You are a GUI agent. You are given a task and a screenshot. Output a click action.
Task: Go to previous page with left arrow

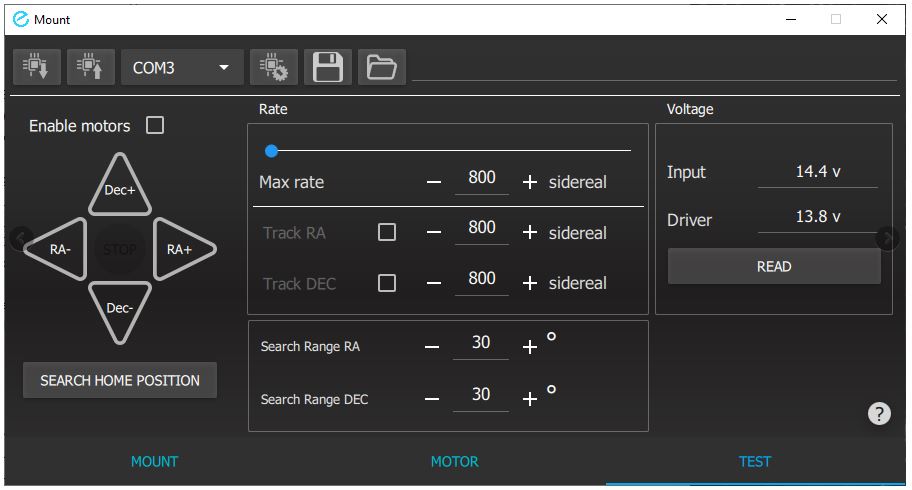coord(20,238)
